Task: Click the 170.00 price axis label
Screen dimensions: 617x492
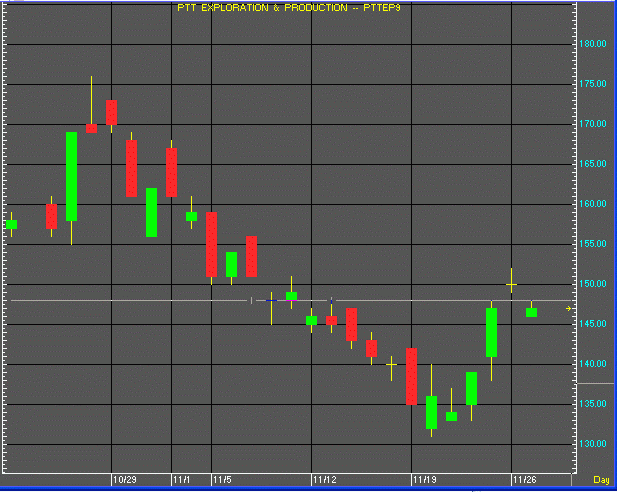Action: [593, 124]
